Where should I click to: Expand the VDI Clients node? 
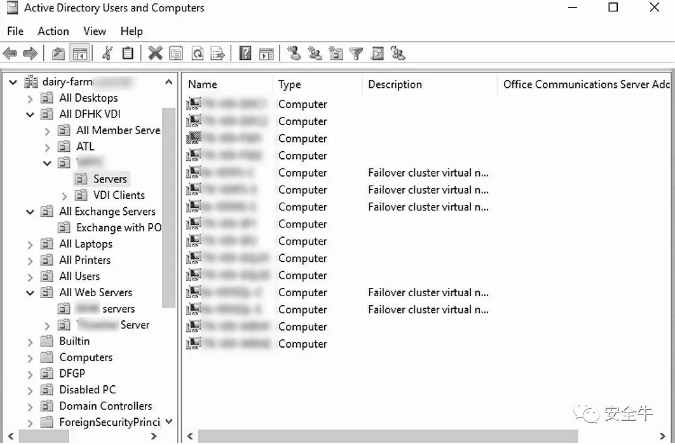point(65,195)
